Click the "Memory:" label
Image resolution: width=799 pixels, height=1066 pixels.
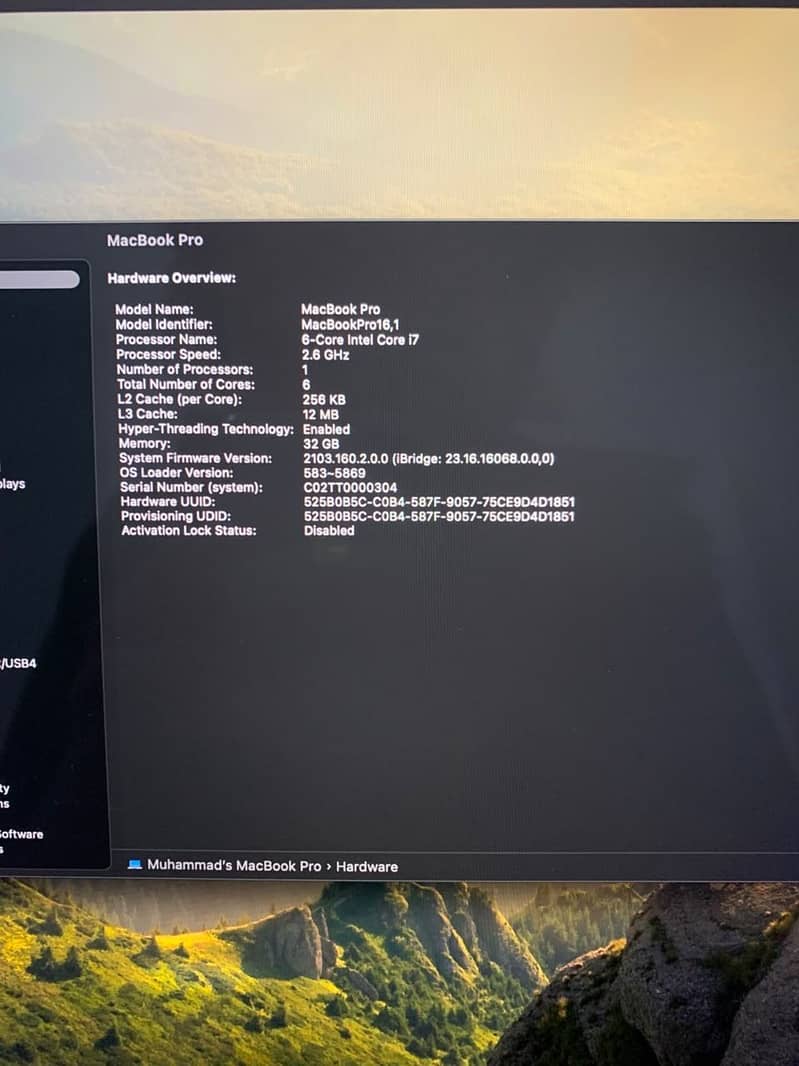pyautogui.click(x=144, y=443)
